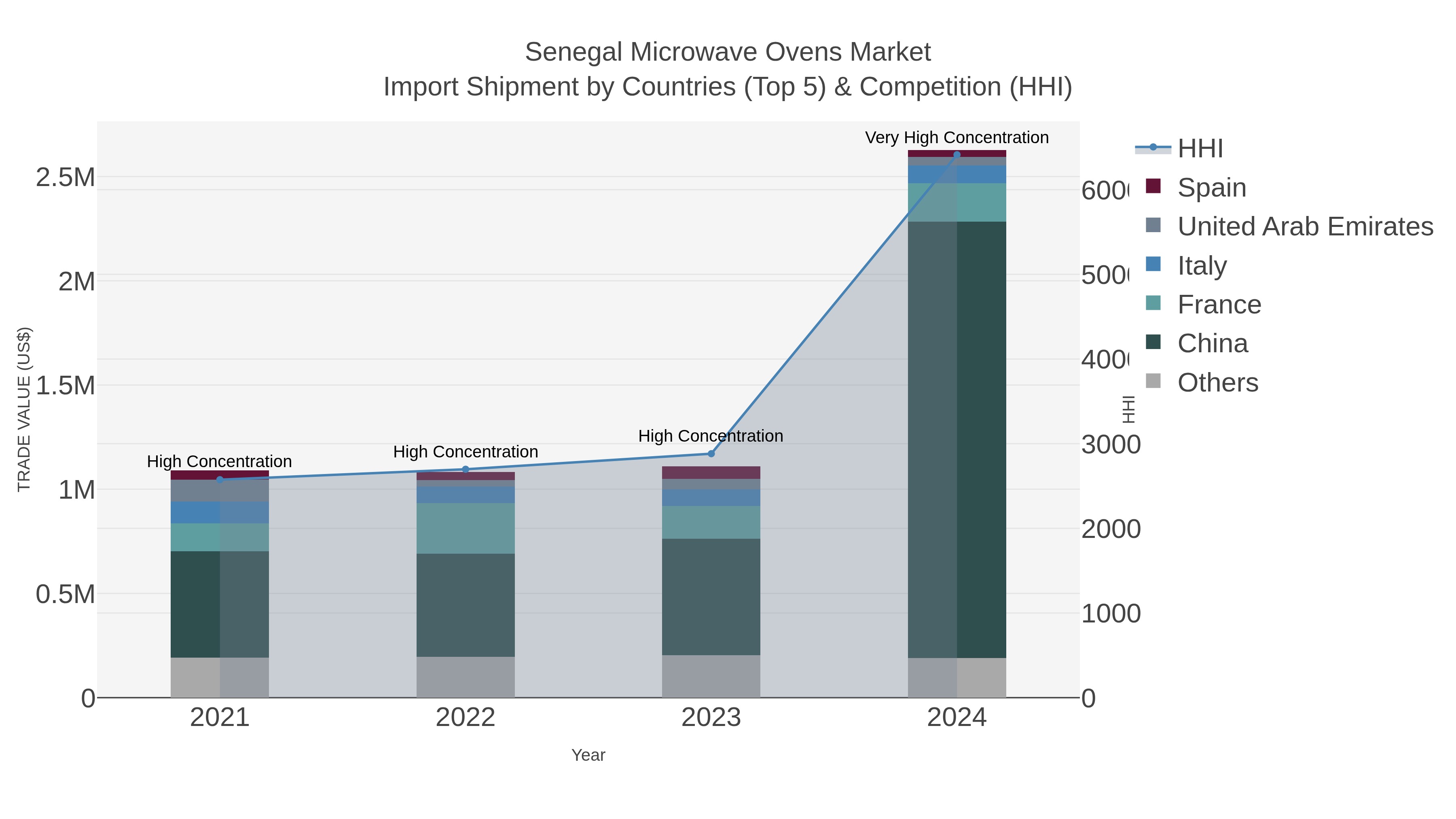Click the France segment of 2024 bar
This screenshot has height=819, width=1456.
(x=957, y=202)
